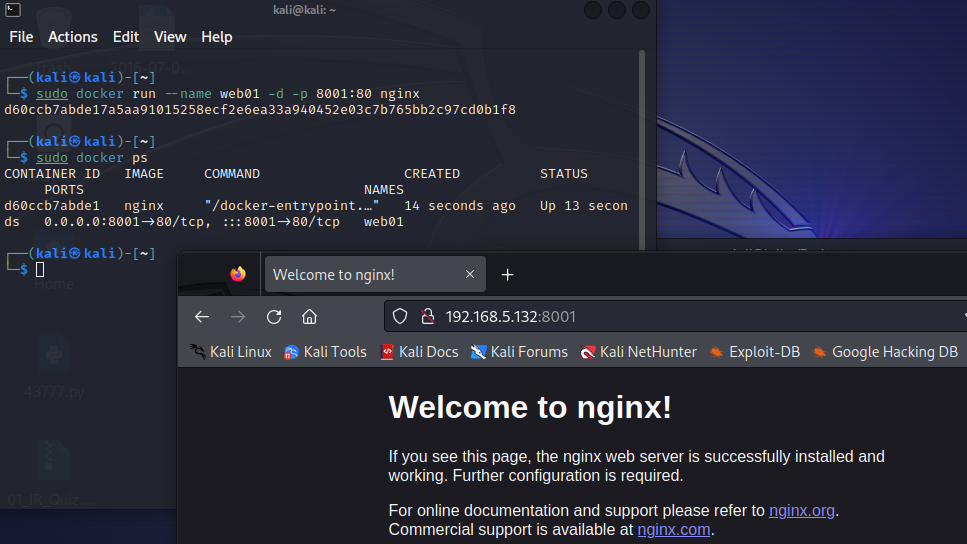Click the terminal icon in the title bar
This screenshot has width=967, height=544.
click(x=13, y=10)
